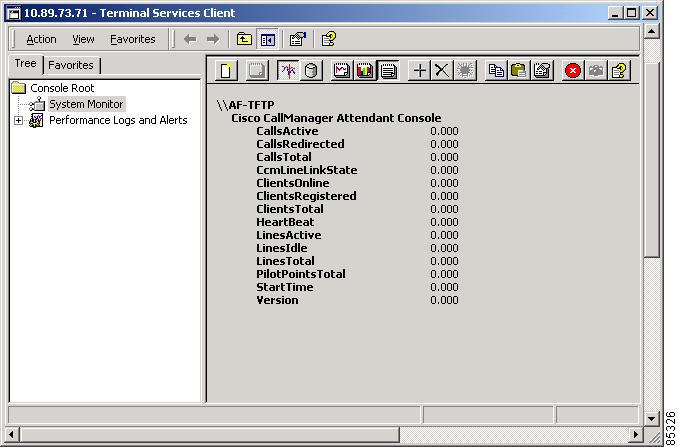Click the View Log File Data icon
Screen dimensions: 678x447
311,70
